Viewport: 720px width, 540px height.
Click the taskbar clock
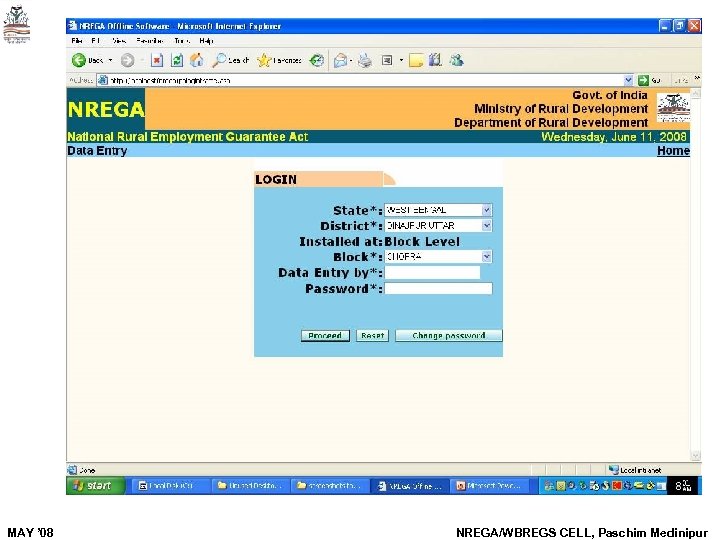(683, 485)
